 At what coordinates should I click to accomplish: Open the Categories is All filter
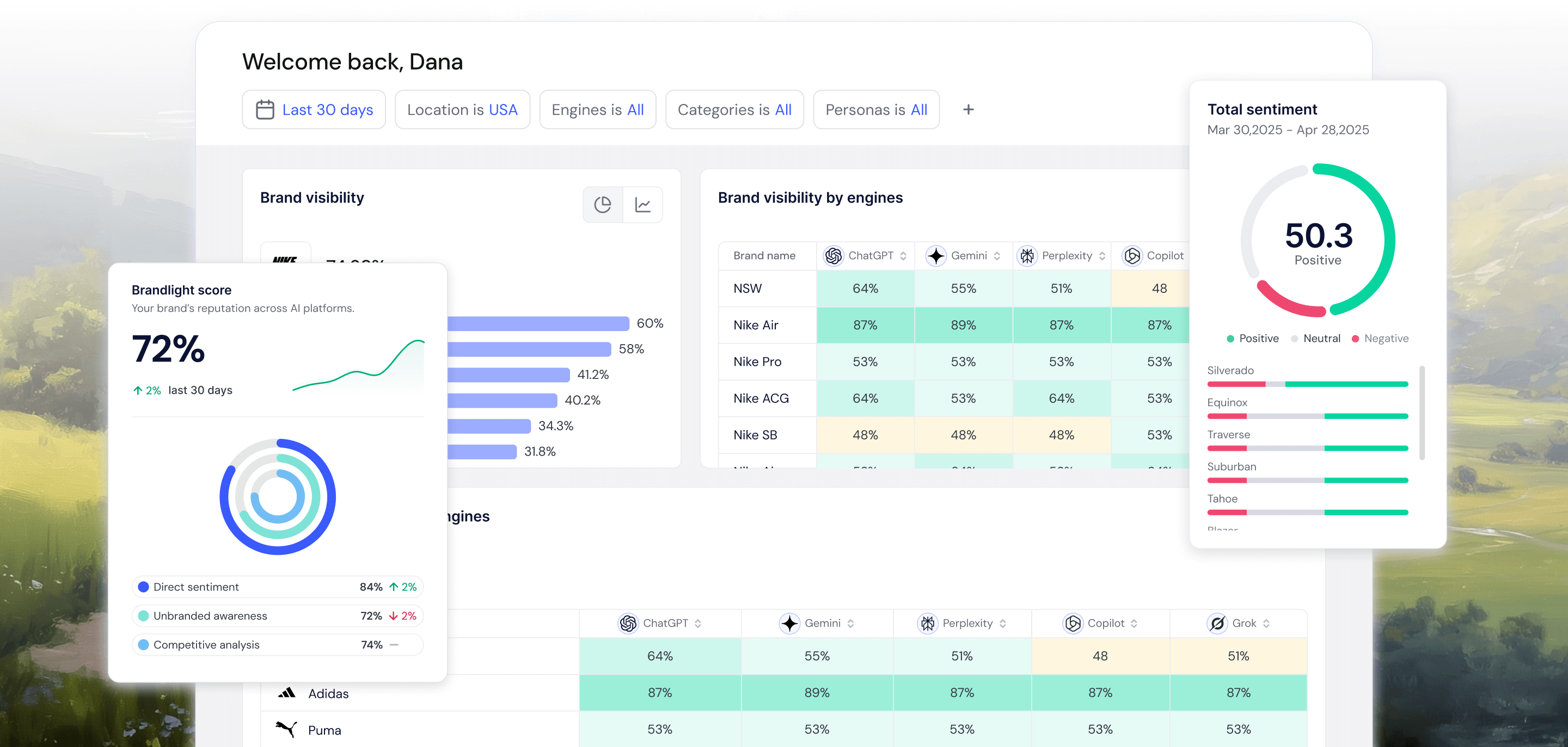click(x=734, y=109)
